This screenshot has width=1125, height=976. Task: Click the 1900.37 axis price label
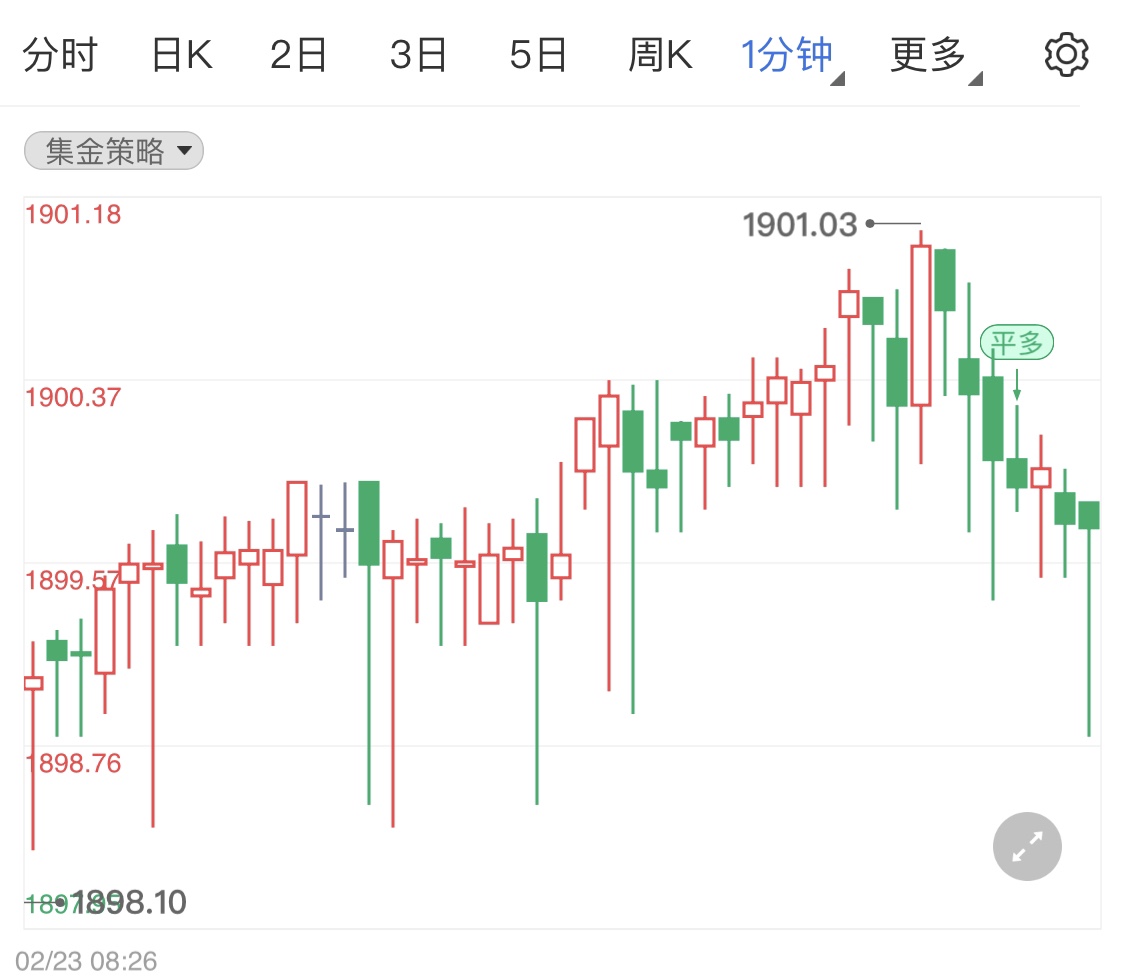click(73, 397)
